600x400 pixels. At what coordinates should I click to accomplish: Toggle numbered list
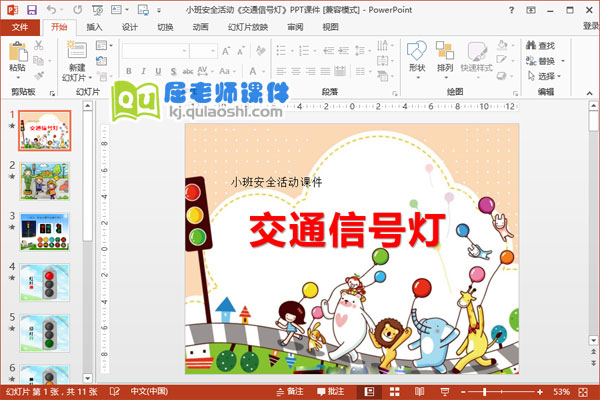point(304,51)
